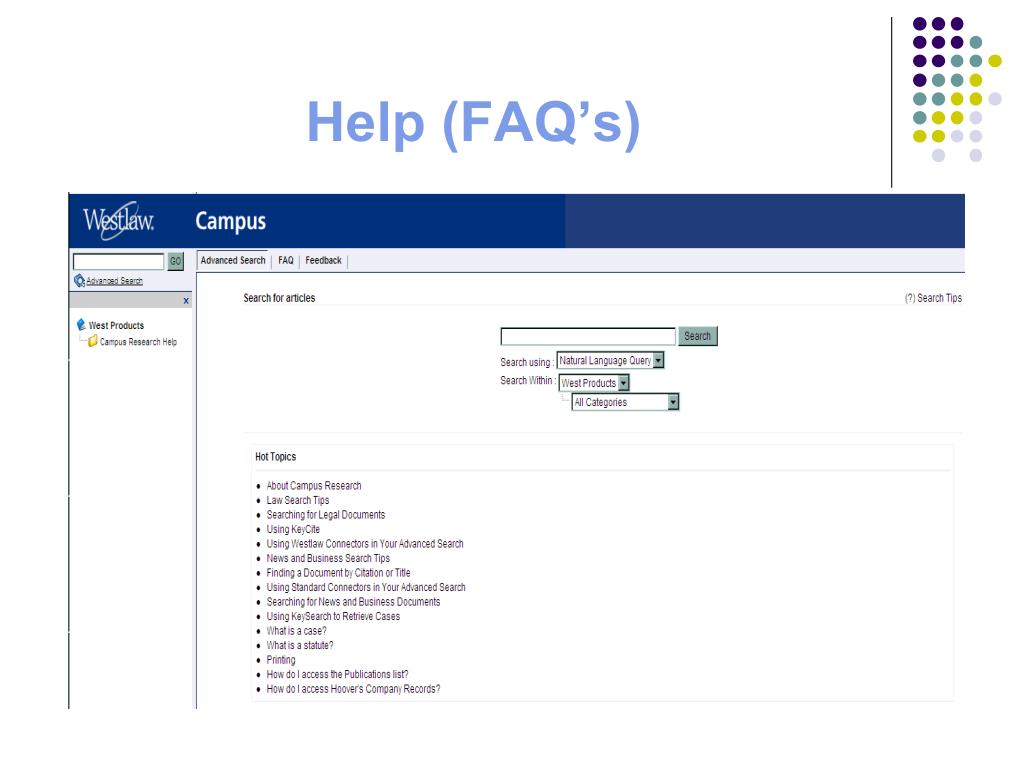
Task: Open the Printing topic
Action: coord(281,660)
